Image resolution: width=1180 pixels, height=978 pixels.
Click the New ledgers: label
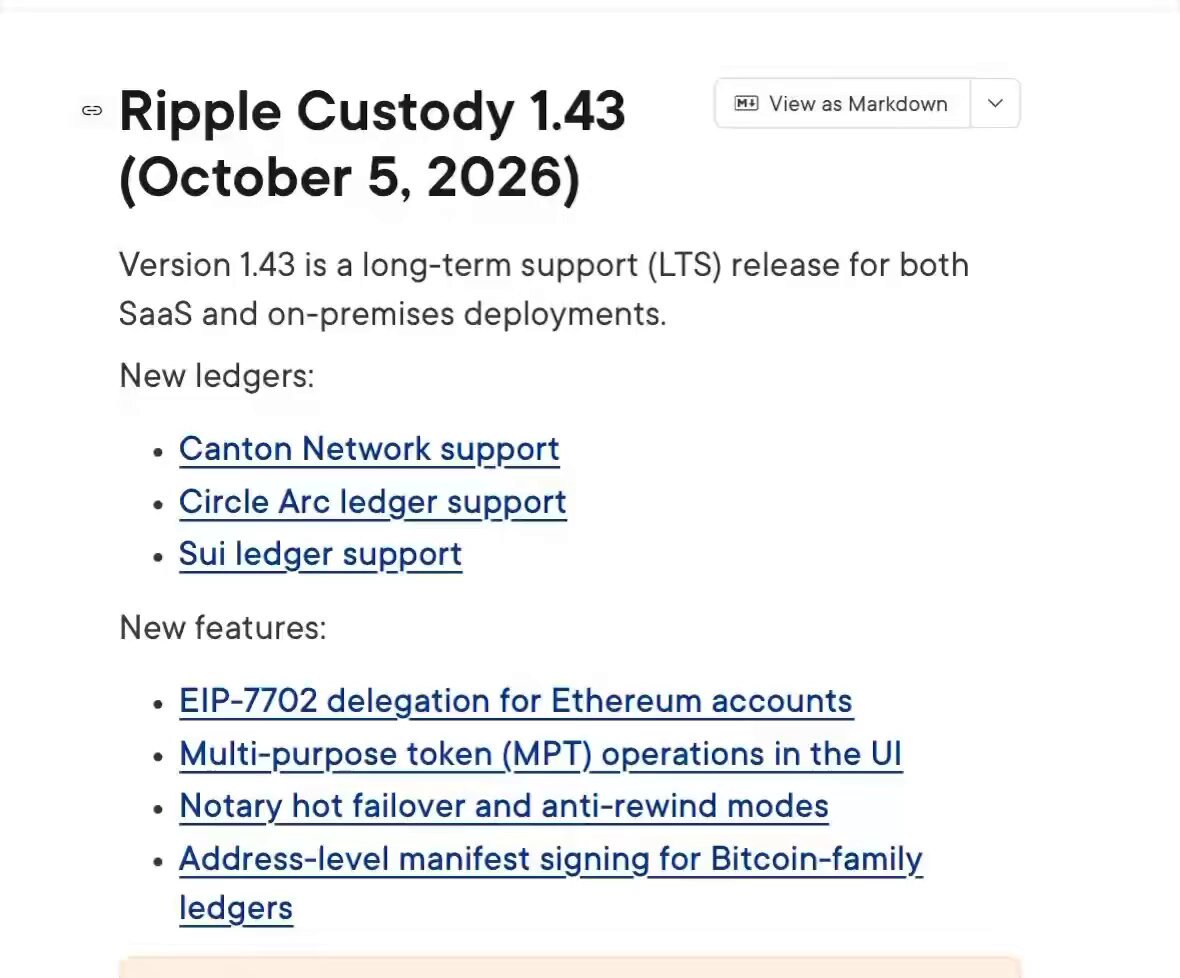tap(217, 375)
